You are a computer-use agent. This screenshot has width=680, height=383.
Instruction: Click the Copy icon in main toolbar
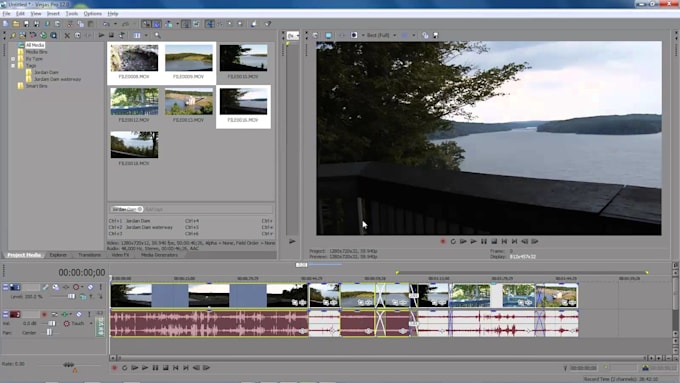pyautogui.click(x=81, y=24)
